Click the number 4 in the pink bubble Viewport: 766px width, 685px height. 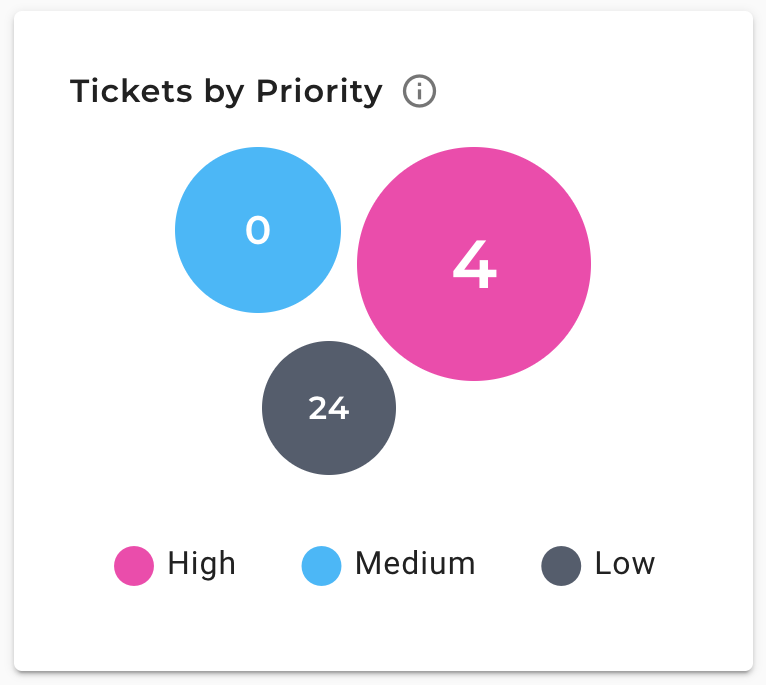tap(474, 264)
